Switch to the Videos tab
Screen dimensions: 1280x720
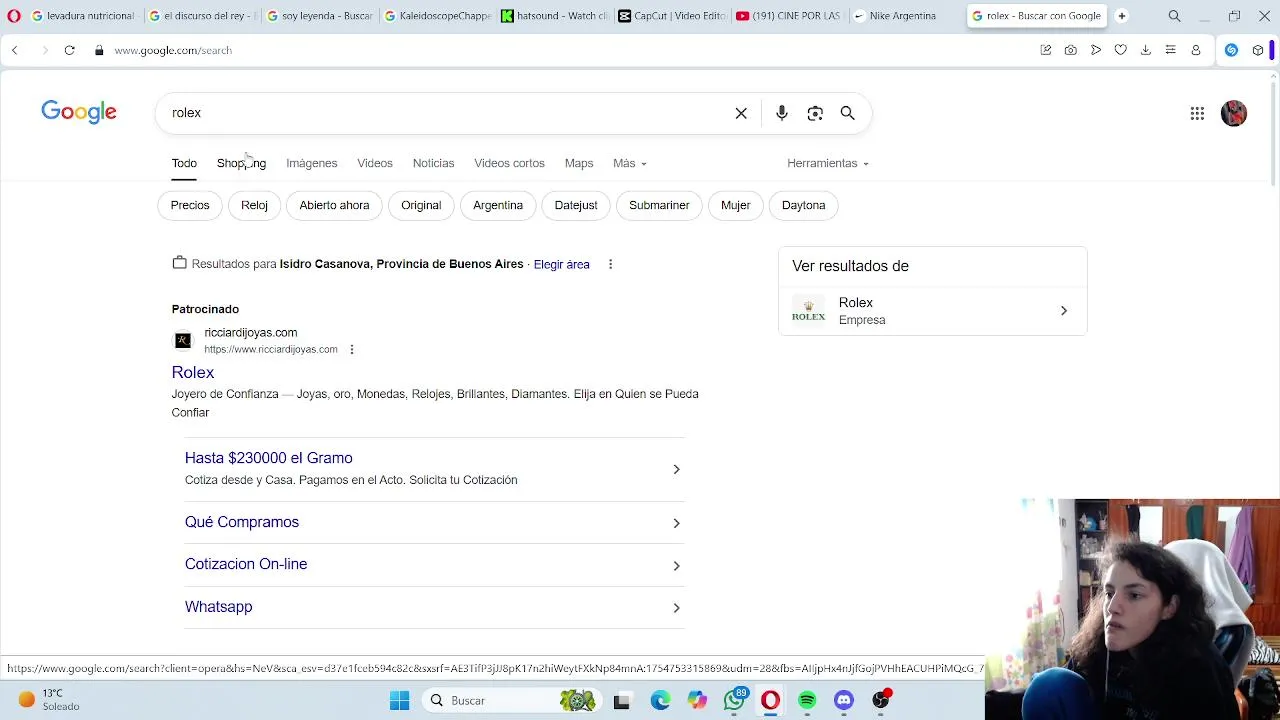(x=375, y=163)
